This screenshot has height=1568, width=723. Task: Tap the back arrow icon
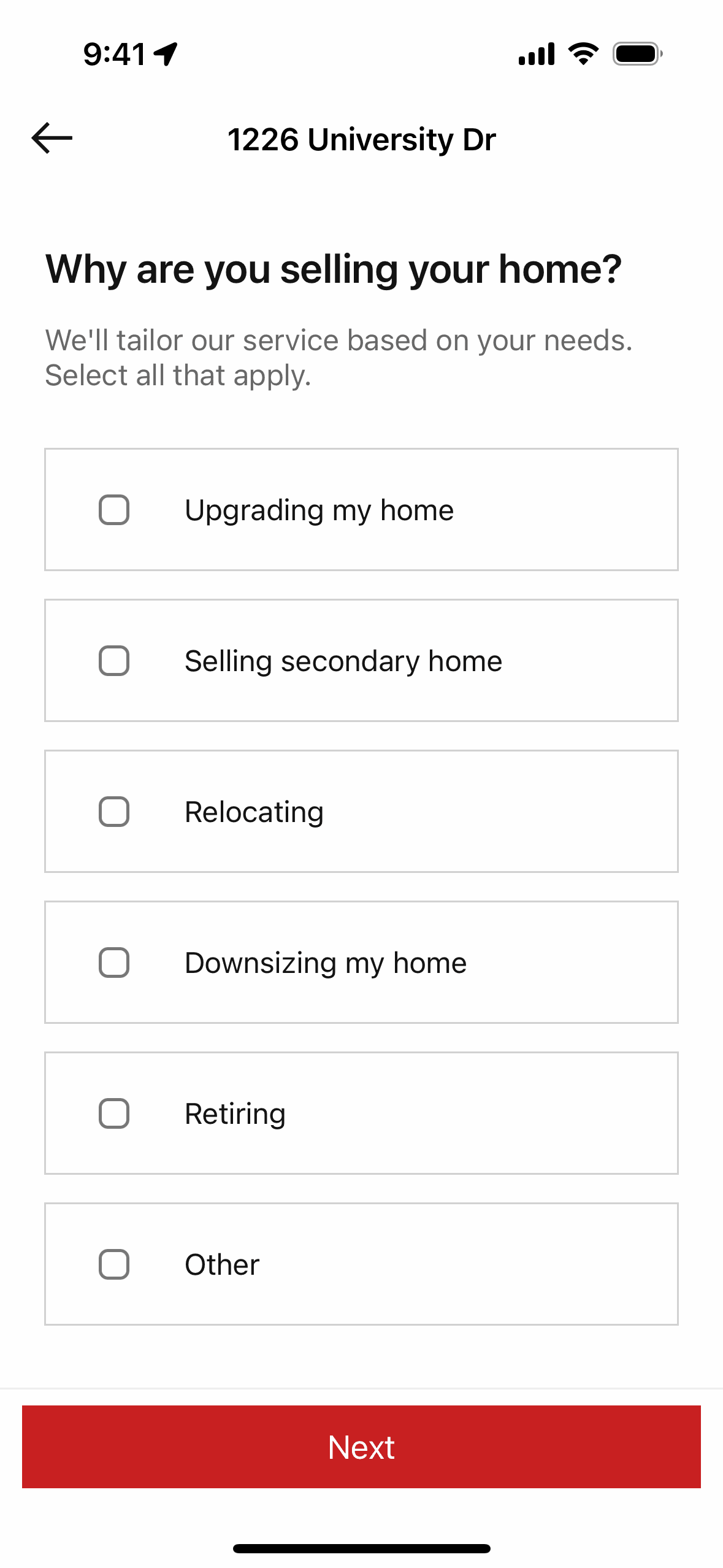pos(52,138)
